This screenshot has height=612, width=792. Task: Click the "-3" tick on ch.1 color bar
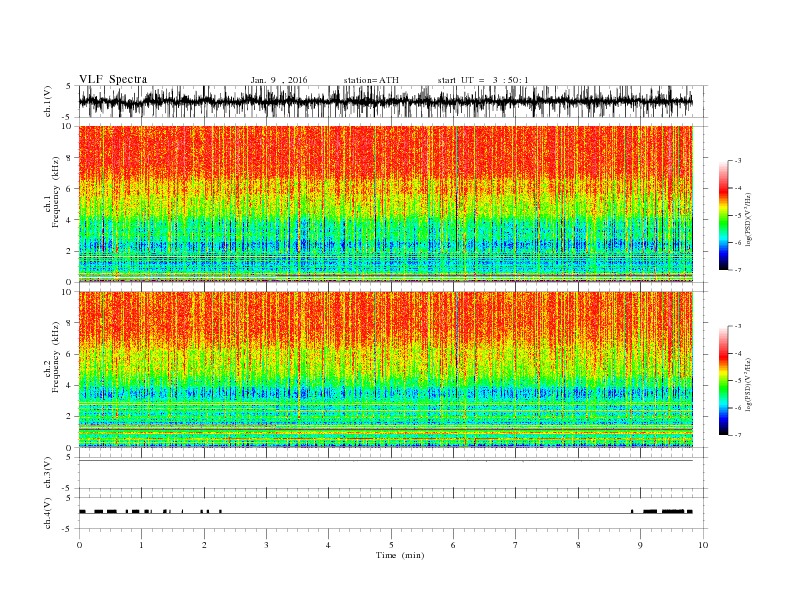click(738, 161)
